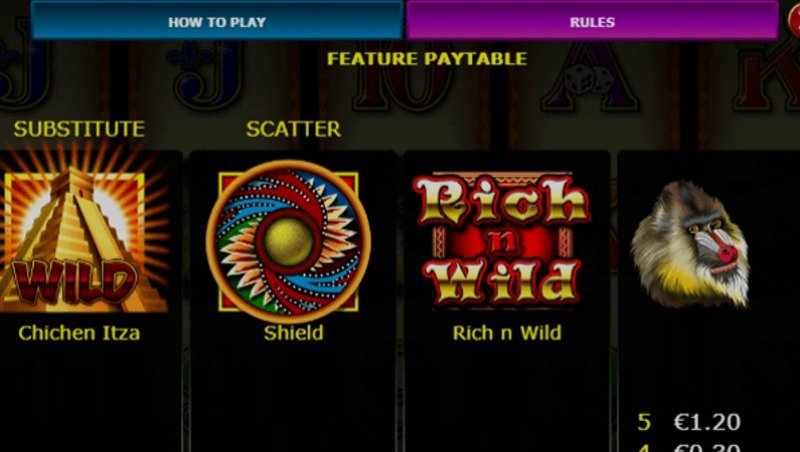This screenshot has width=800, height=452.
Task: Click the FEATURE PAYTABLE heading
Action: coord(427,59)
